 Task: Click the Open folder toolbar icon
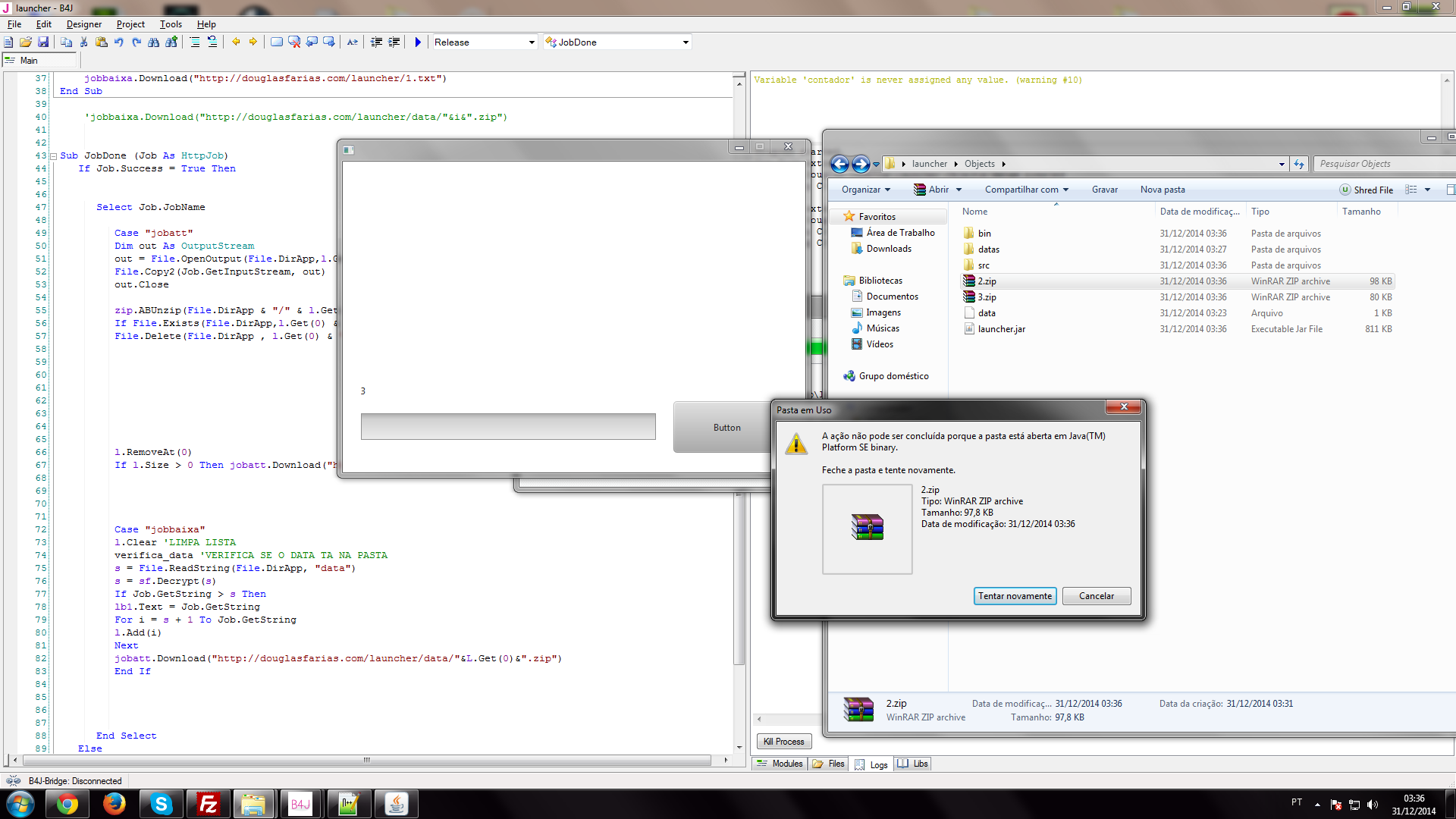coord(26,42)
